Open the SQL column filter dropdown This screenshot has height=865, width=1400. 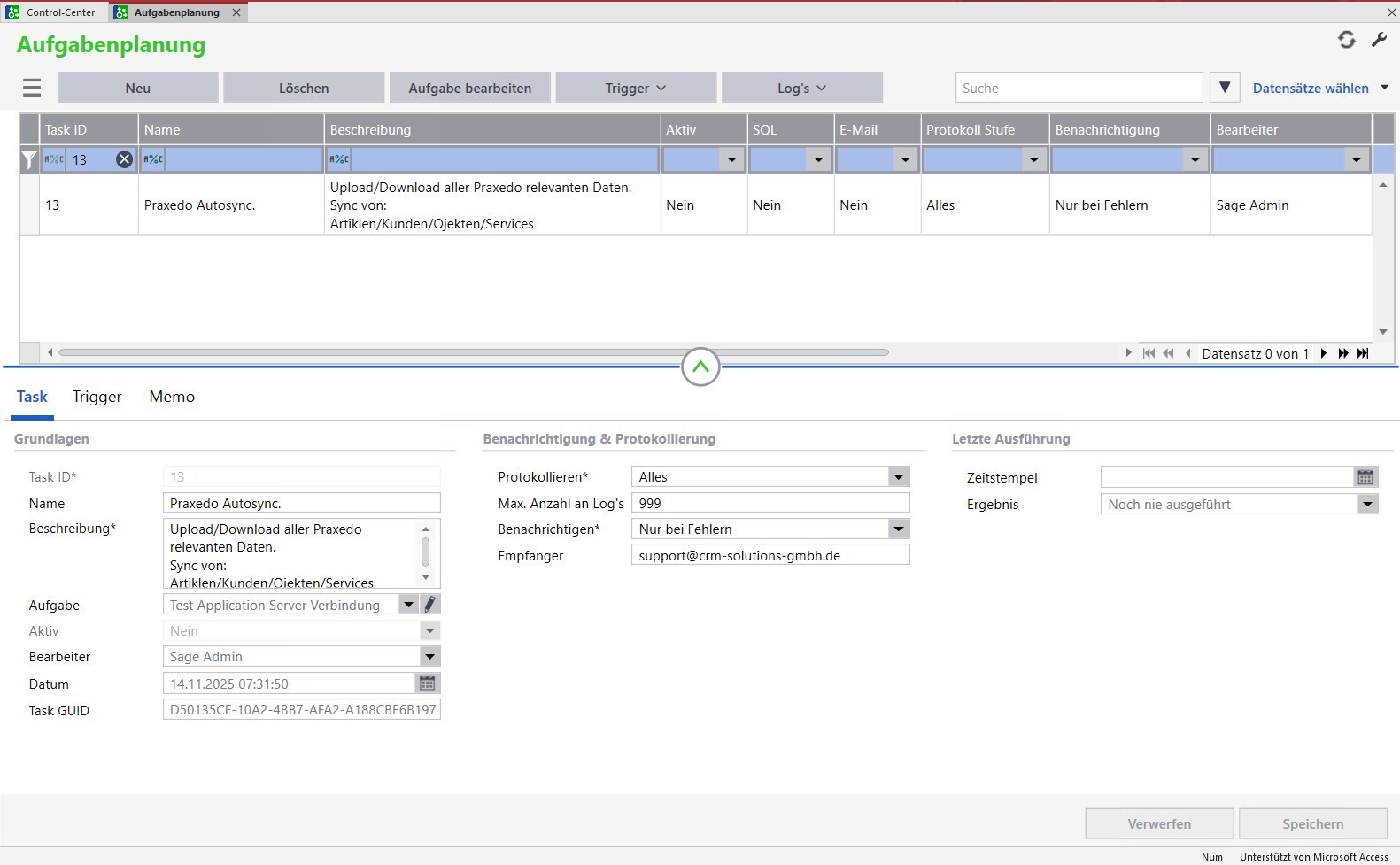(x=818, y=160)
